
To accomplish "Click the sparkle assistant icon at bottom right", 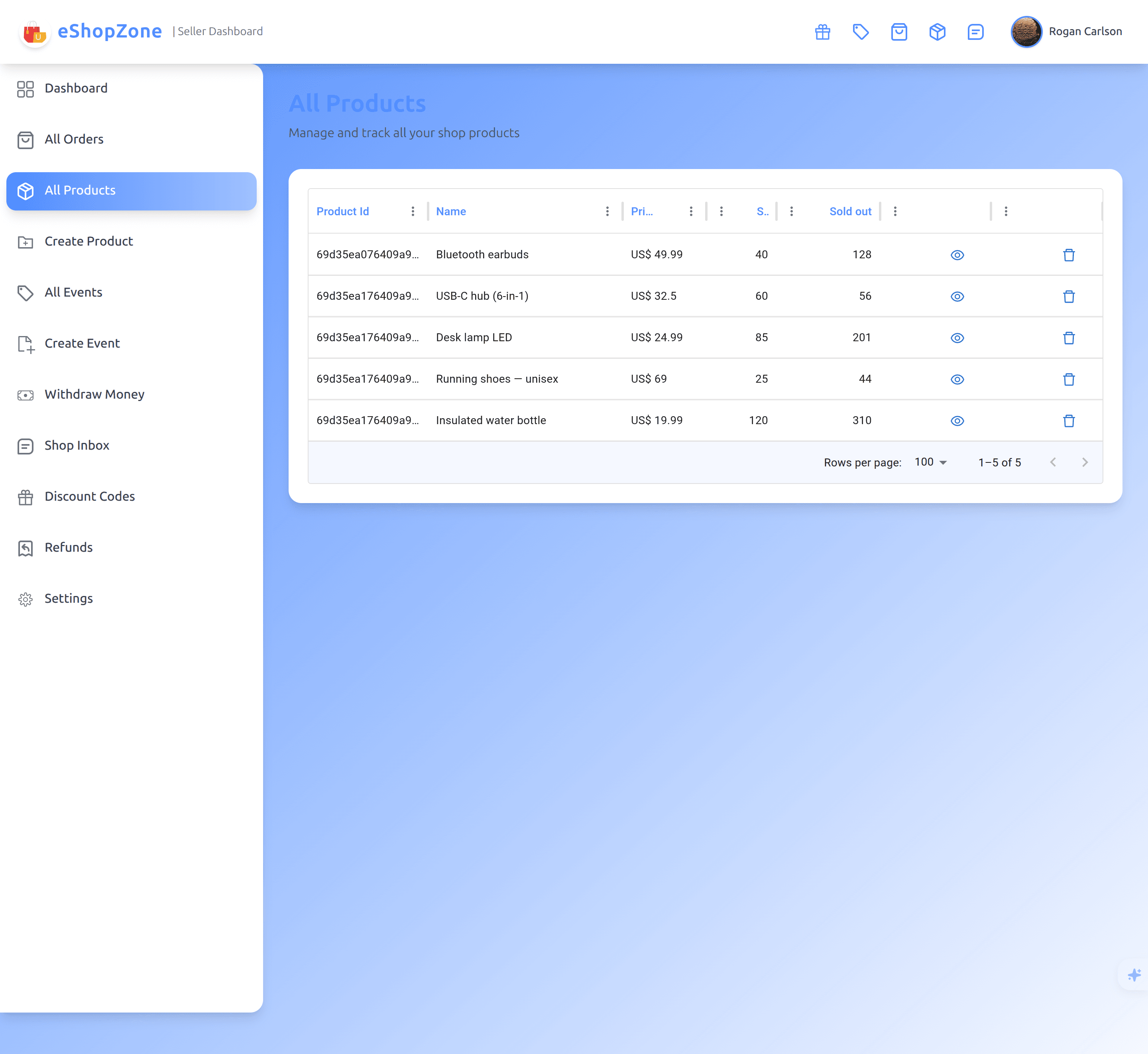I will [x=1134, y=975].
